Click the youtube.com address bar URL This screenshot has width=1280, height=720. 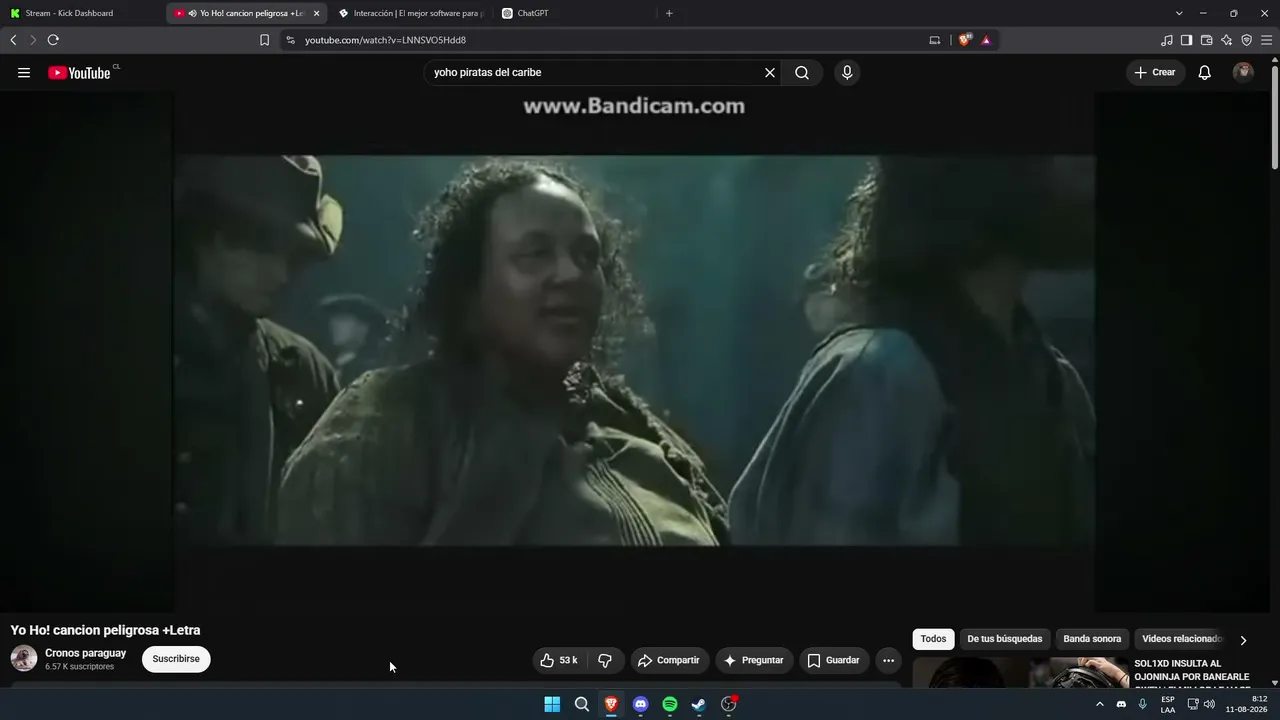[x=385, y=40]
